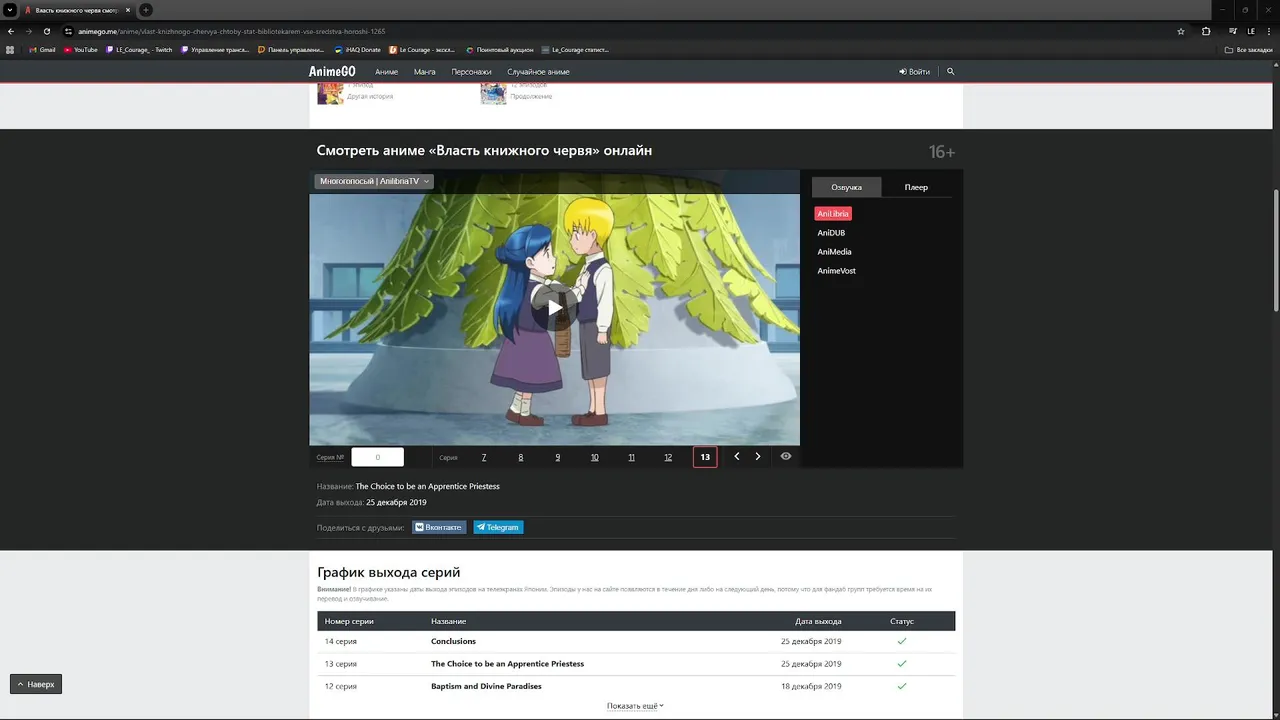
Task: Open the Le Courage statistics bookmark
Action: [x=575, y=49]
